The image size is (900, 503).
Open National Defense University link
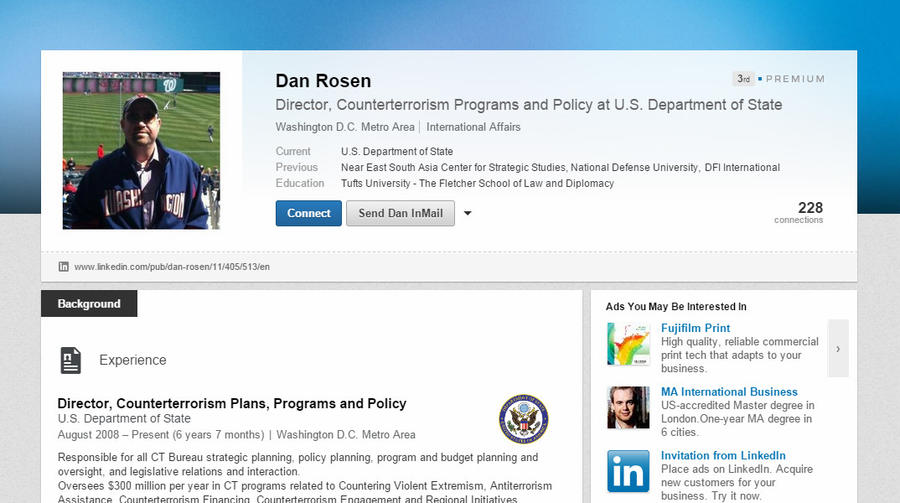[x=634, y=167]
